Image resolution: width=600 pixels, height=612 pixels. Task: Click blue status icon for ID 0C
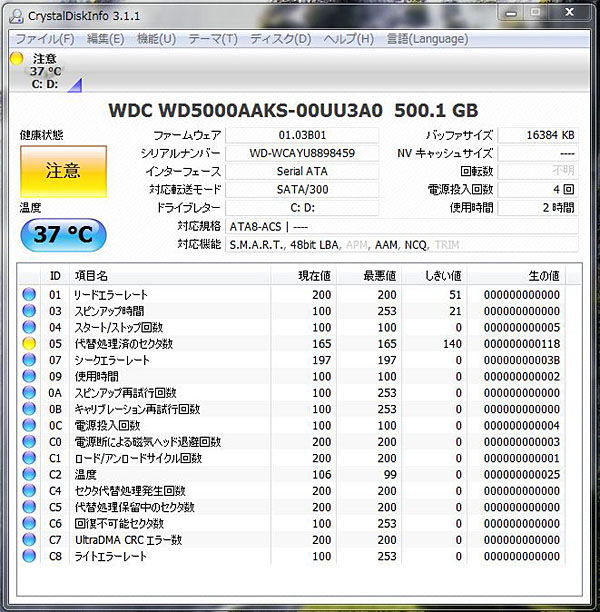(x=29, y=425)
